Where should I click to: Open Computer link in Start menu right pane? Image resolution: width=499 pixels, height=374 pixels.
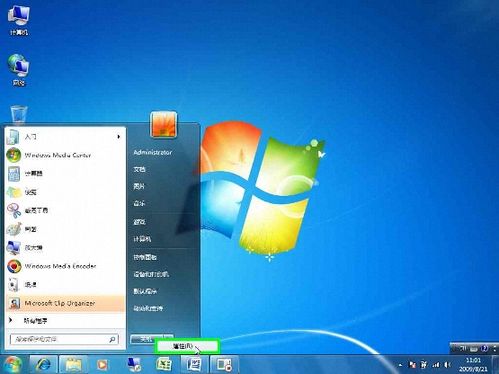click(142, 239)
